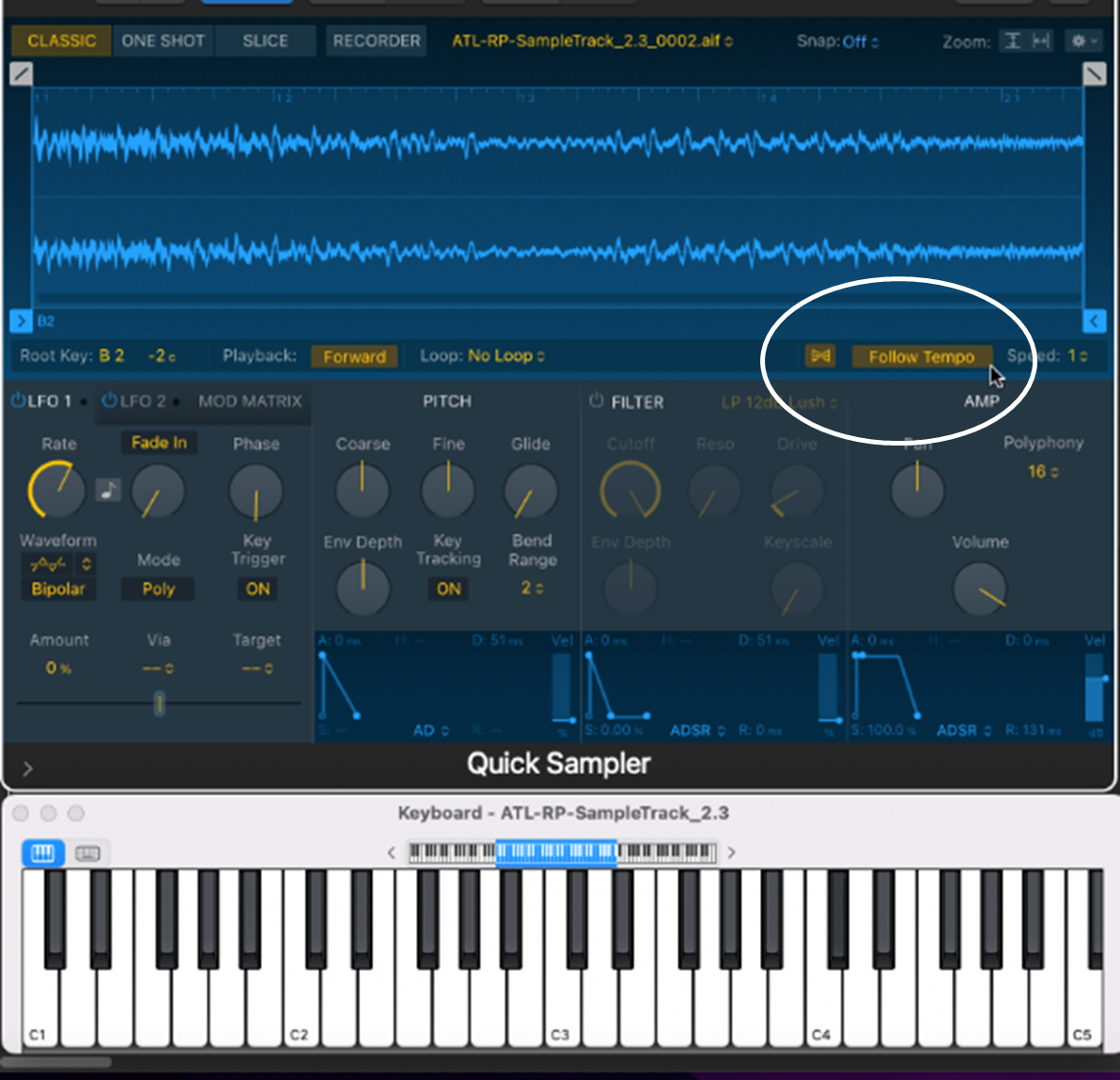Toggle Forward playback button
The image size is (1120, 1080).
[354, 356]
